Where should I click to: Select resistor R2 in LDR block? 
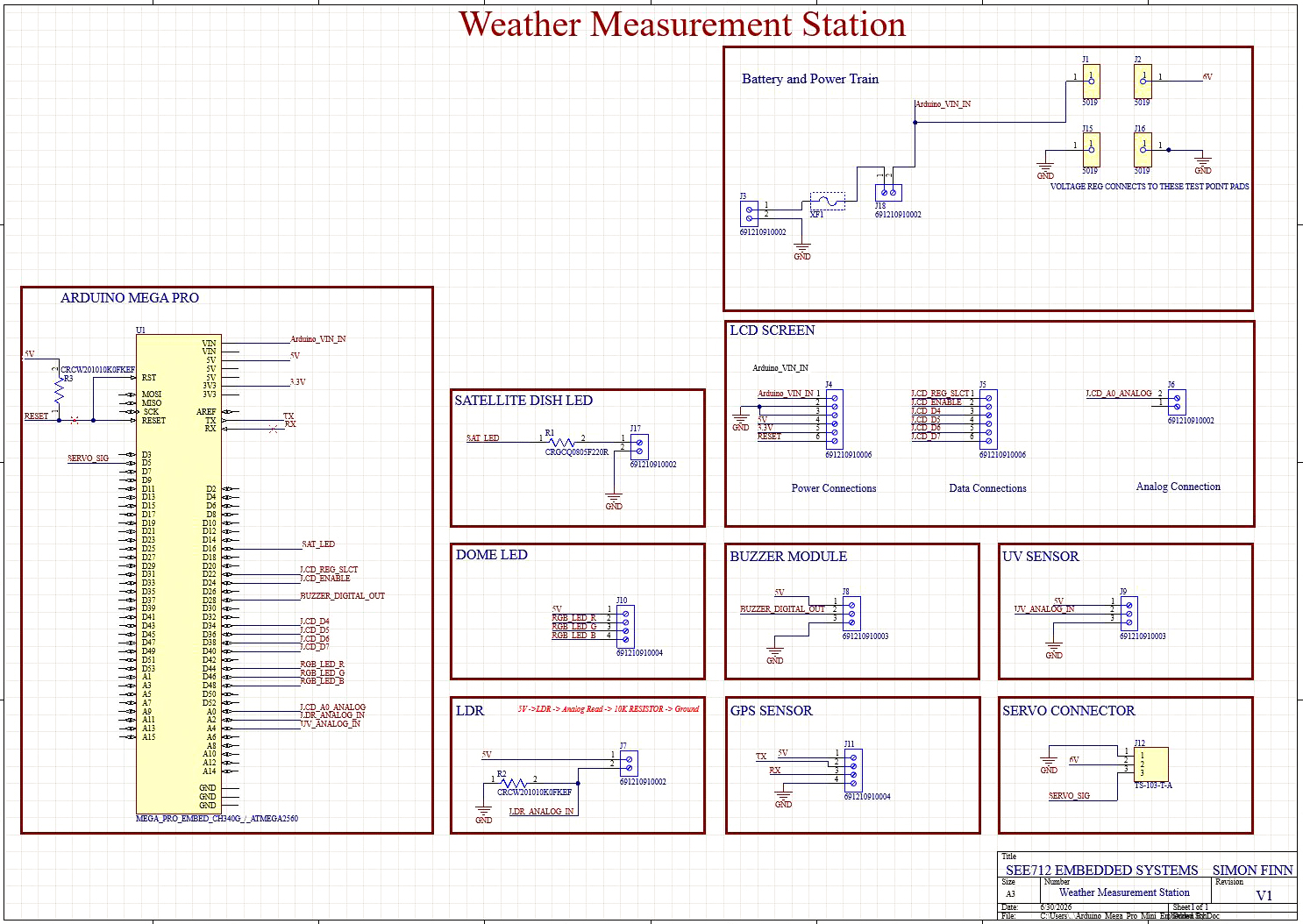tap(514, 783)
